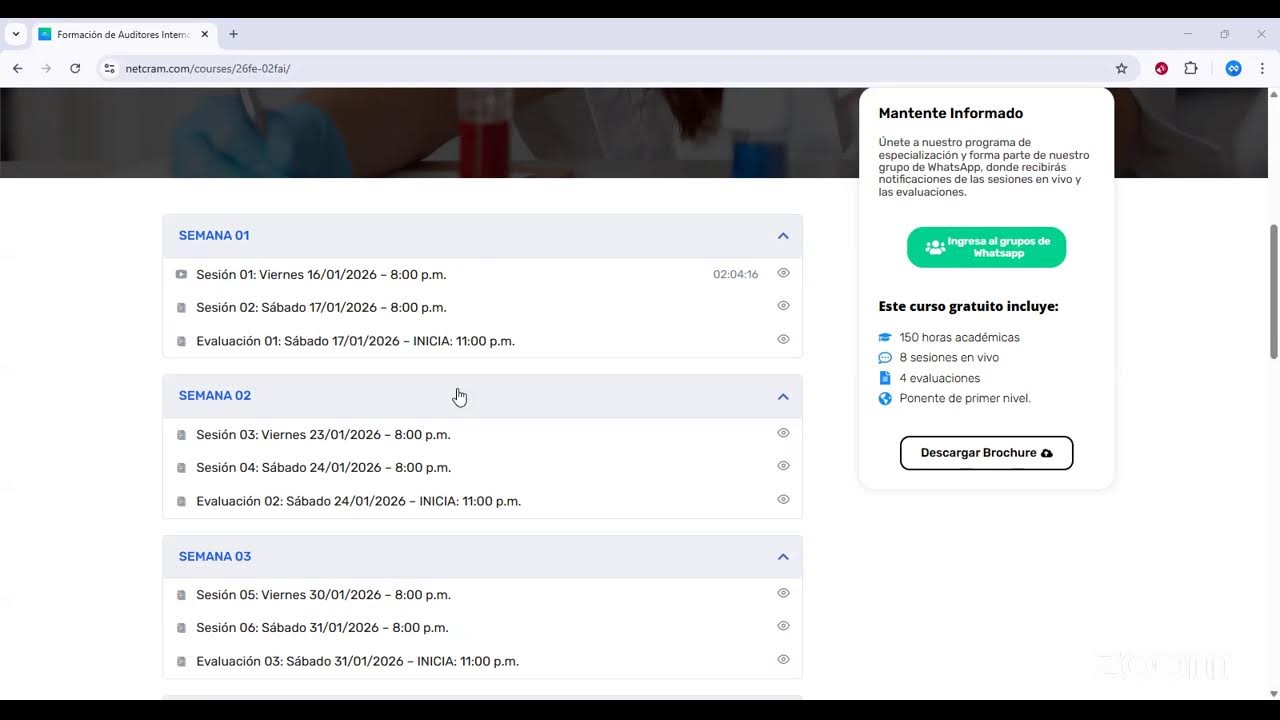This screenshot has width=1280, height=720.
Task: Toggle the eye icon for Sesión 01
Action: [x=784, y=273]
